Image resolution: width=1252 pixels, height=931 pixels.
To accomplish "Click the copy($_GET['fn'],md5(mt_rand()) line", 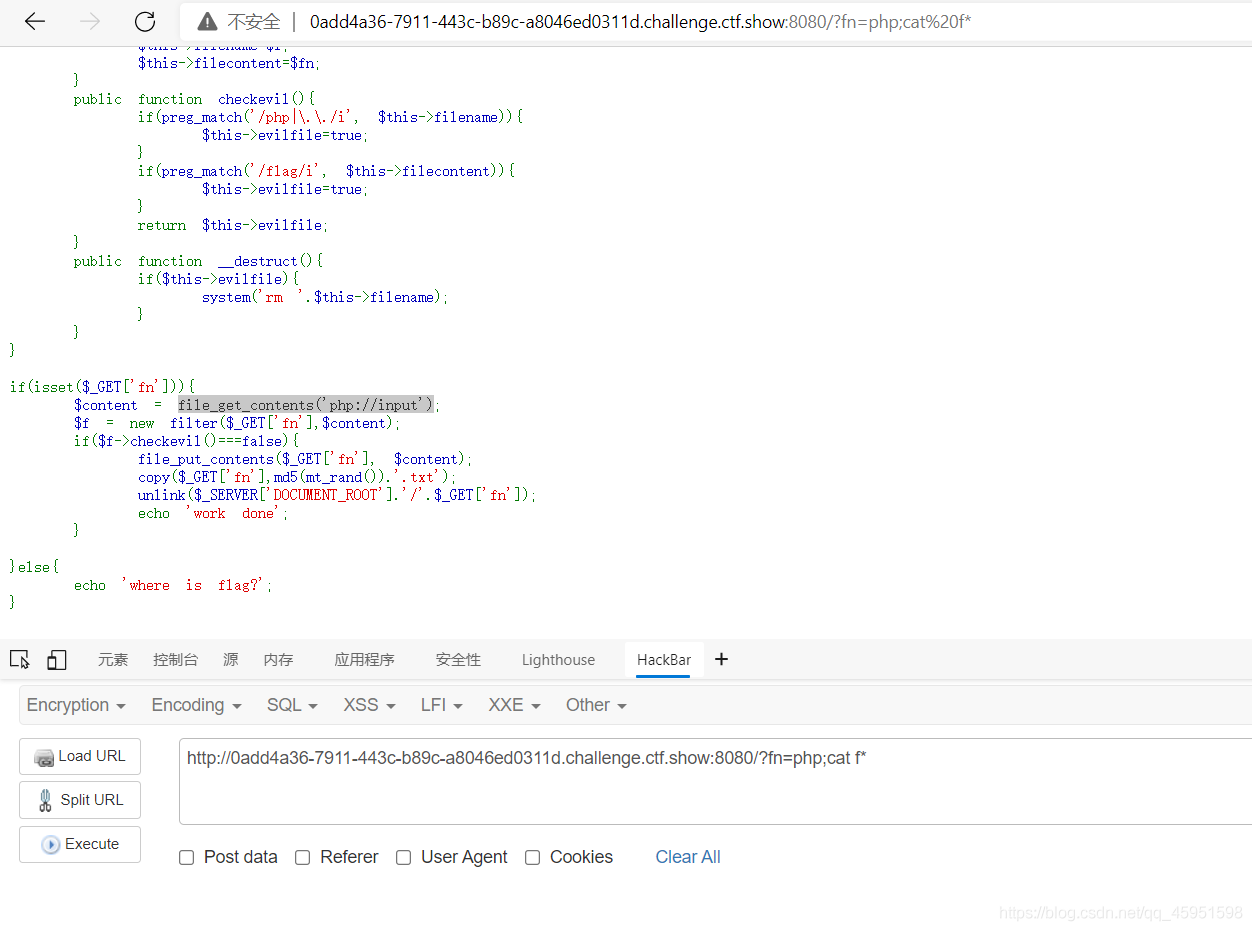I will 297,477.
